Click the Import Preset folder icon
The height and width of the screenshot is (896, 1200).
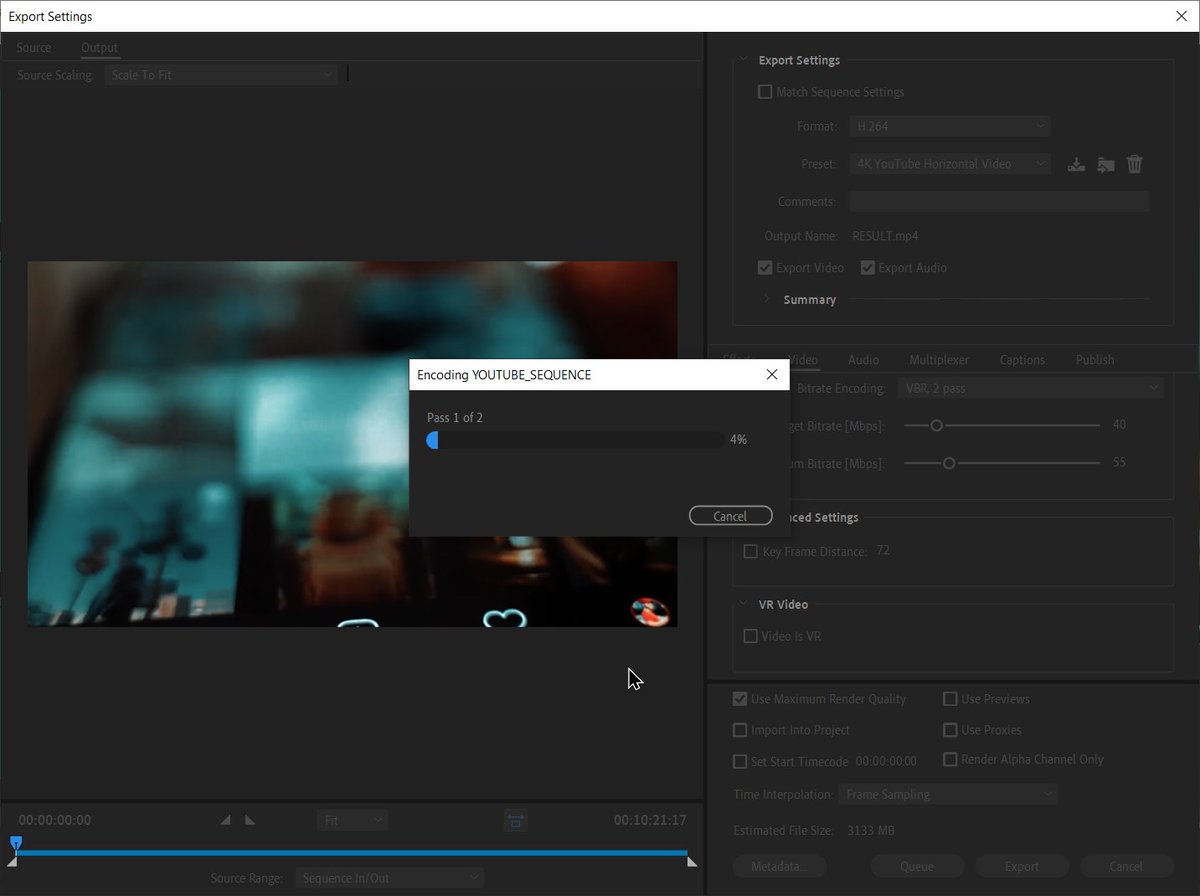(x=1105, y=164)
